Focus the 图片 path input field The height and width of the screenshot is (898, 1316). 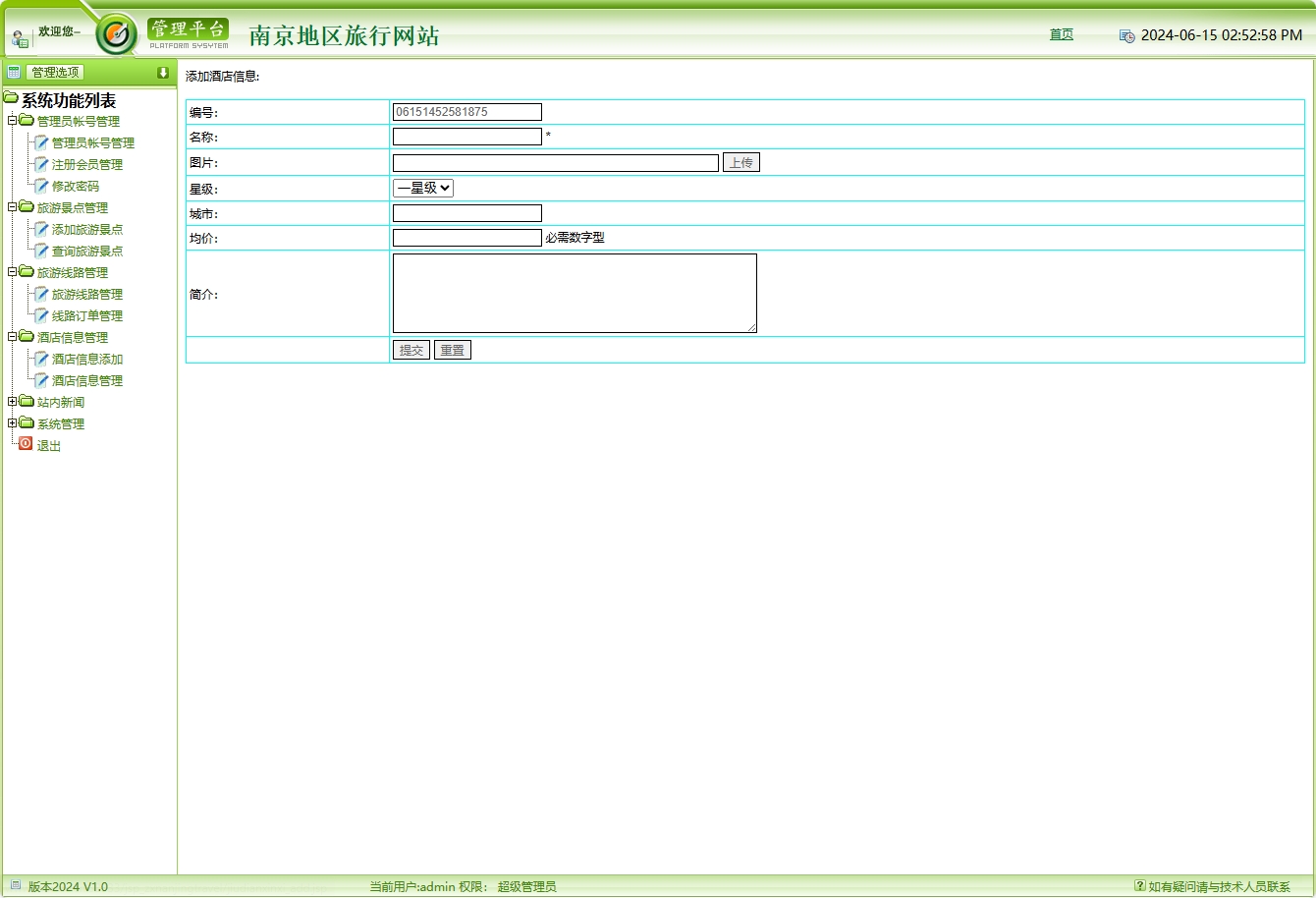[x=556, y=163]
